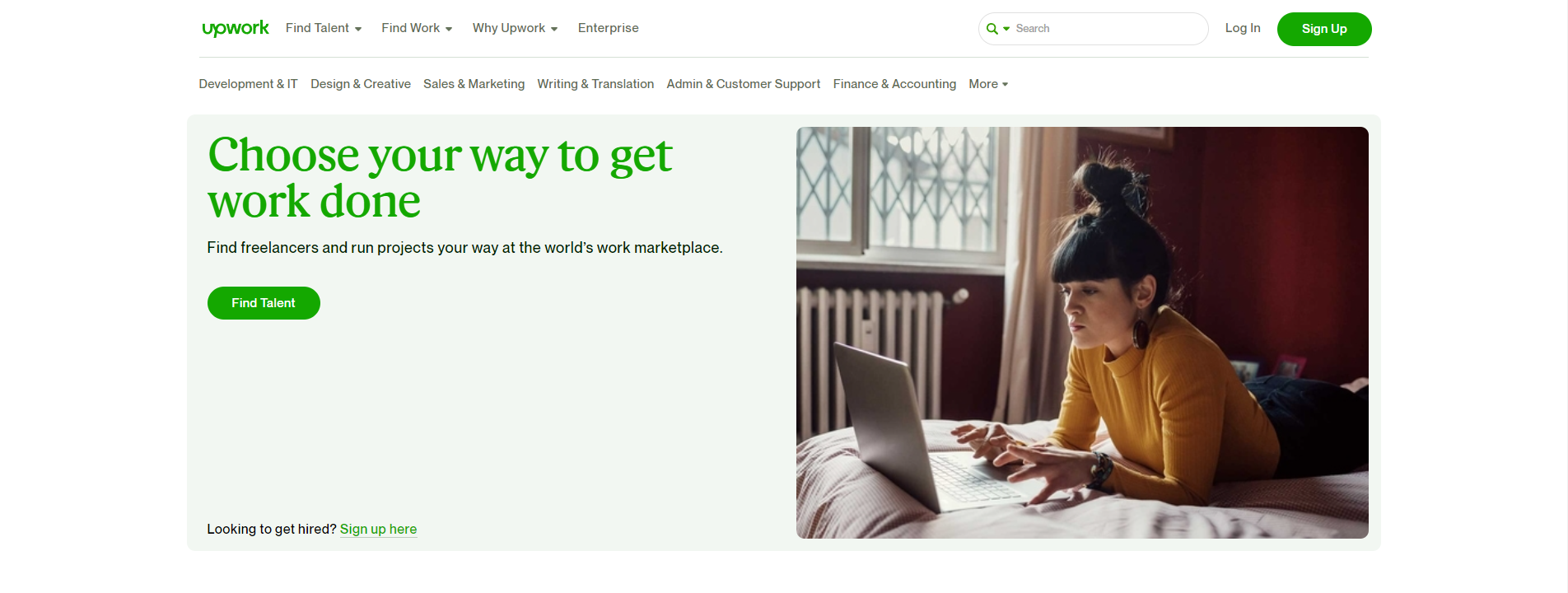Click the magnifier search icon

click(992, 29)
